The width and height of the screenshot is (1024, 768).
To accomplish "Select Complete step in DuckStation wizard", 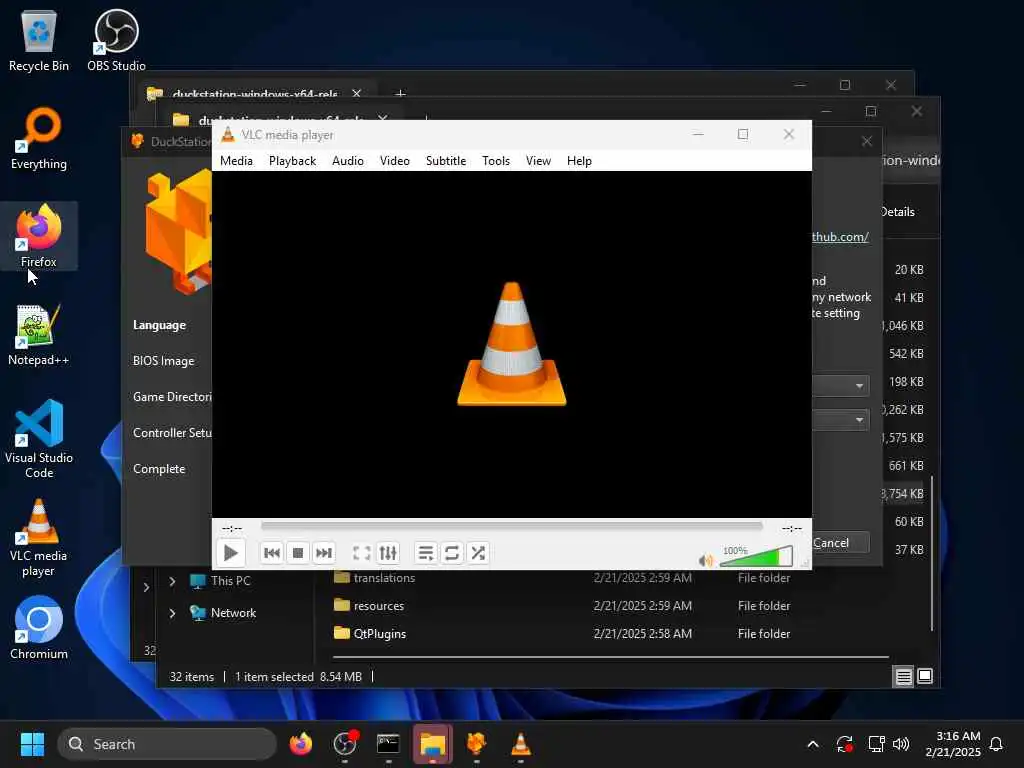I will click(x=159, y=469).
